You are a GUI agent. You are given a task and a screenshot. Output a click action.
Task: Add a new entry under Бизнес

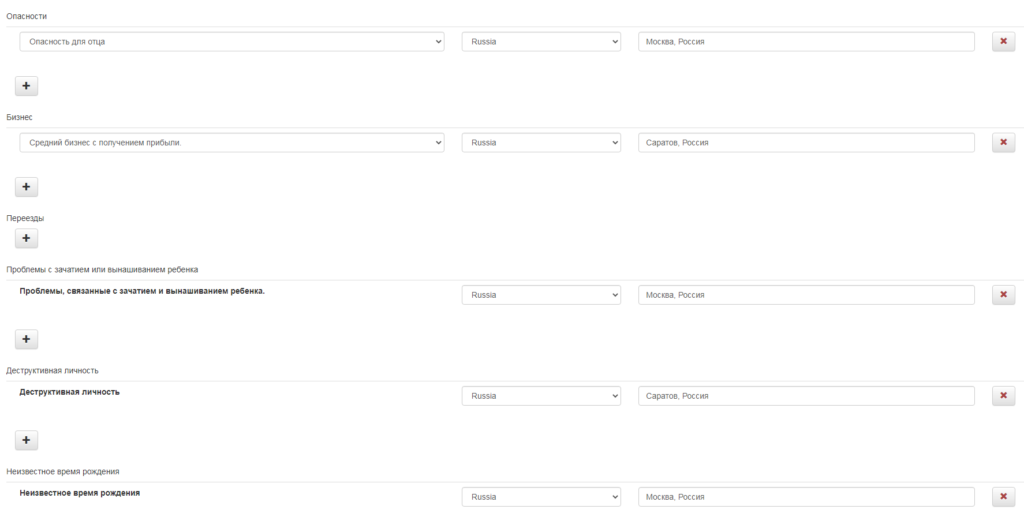[27, 187]
